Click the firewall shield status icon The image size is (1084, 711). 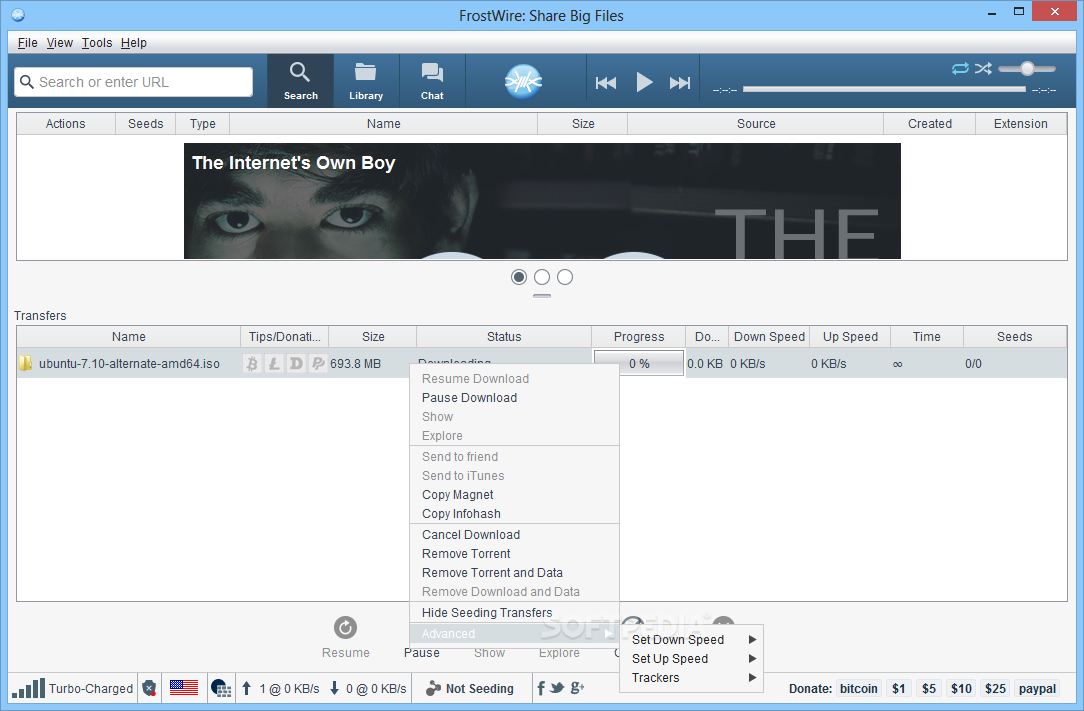[149, 688]
